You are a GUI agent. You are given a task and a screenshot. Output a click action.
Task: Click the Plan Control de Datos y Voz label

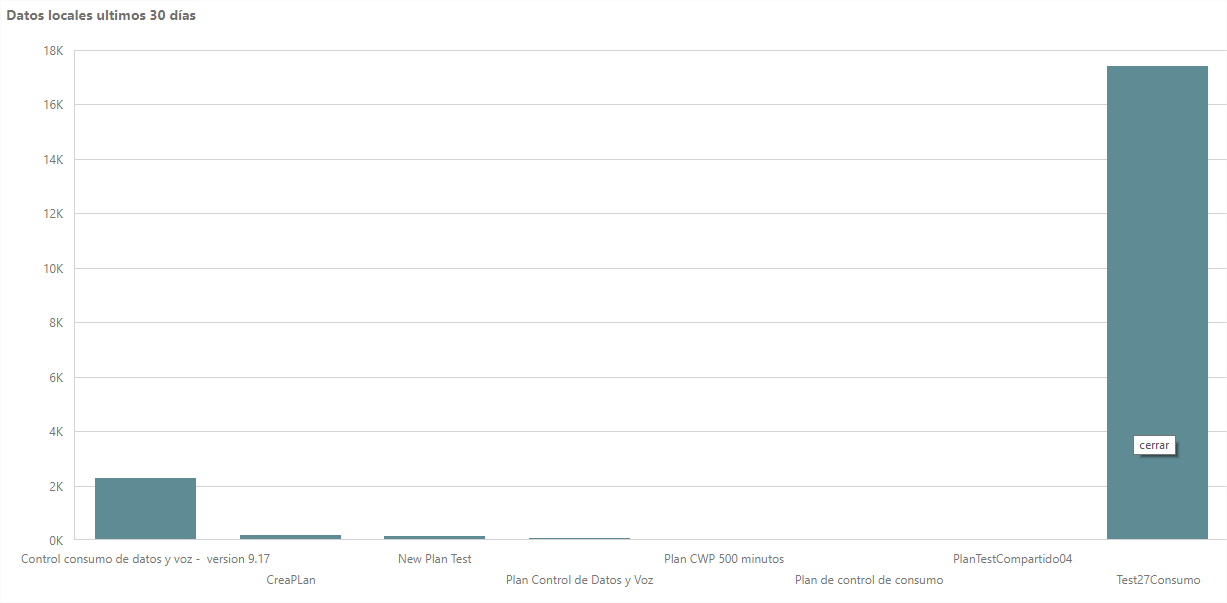pos(580,580)
